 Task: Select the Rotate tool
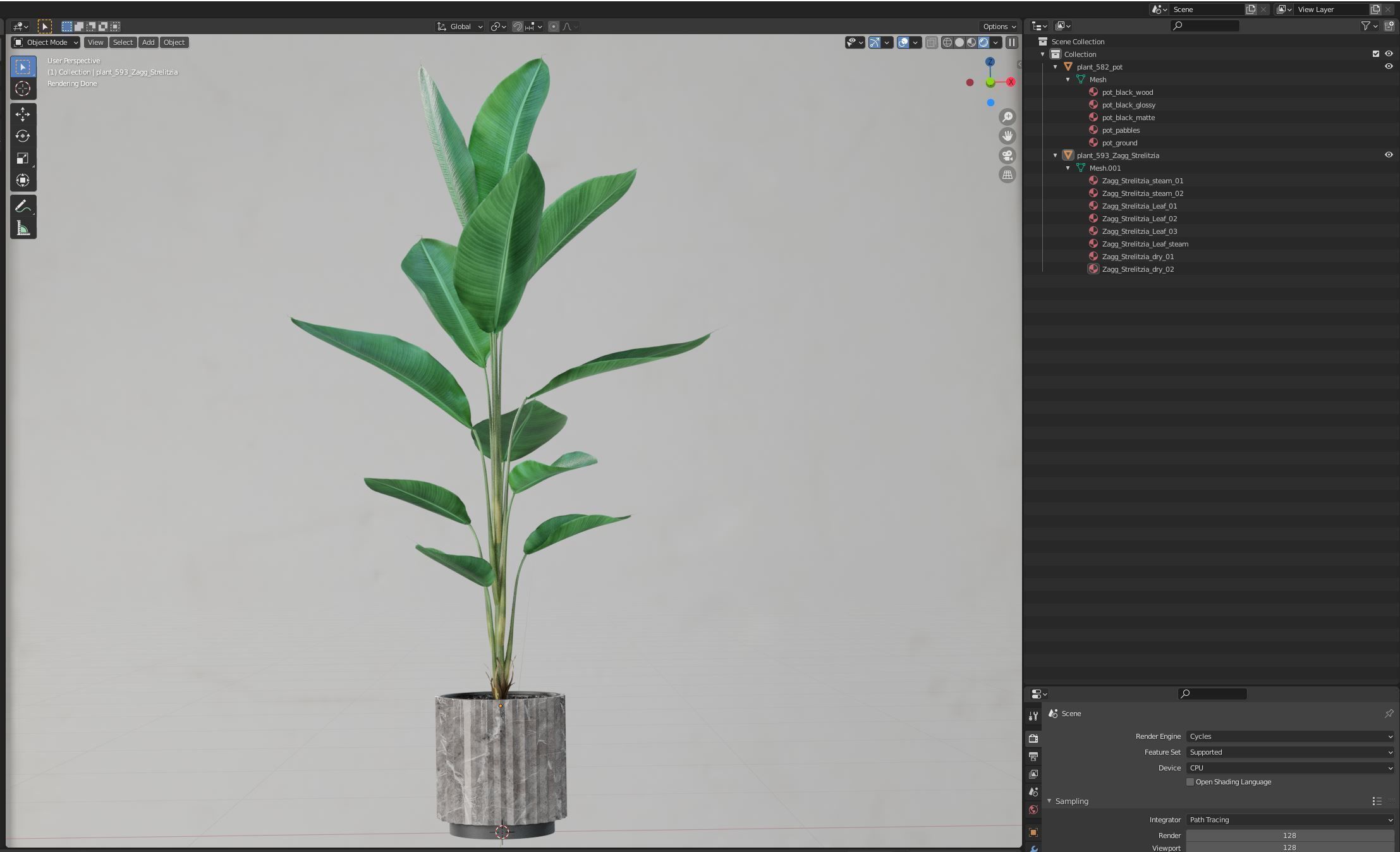[23, 137]
